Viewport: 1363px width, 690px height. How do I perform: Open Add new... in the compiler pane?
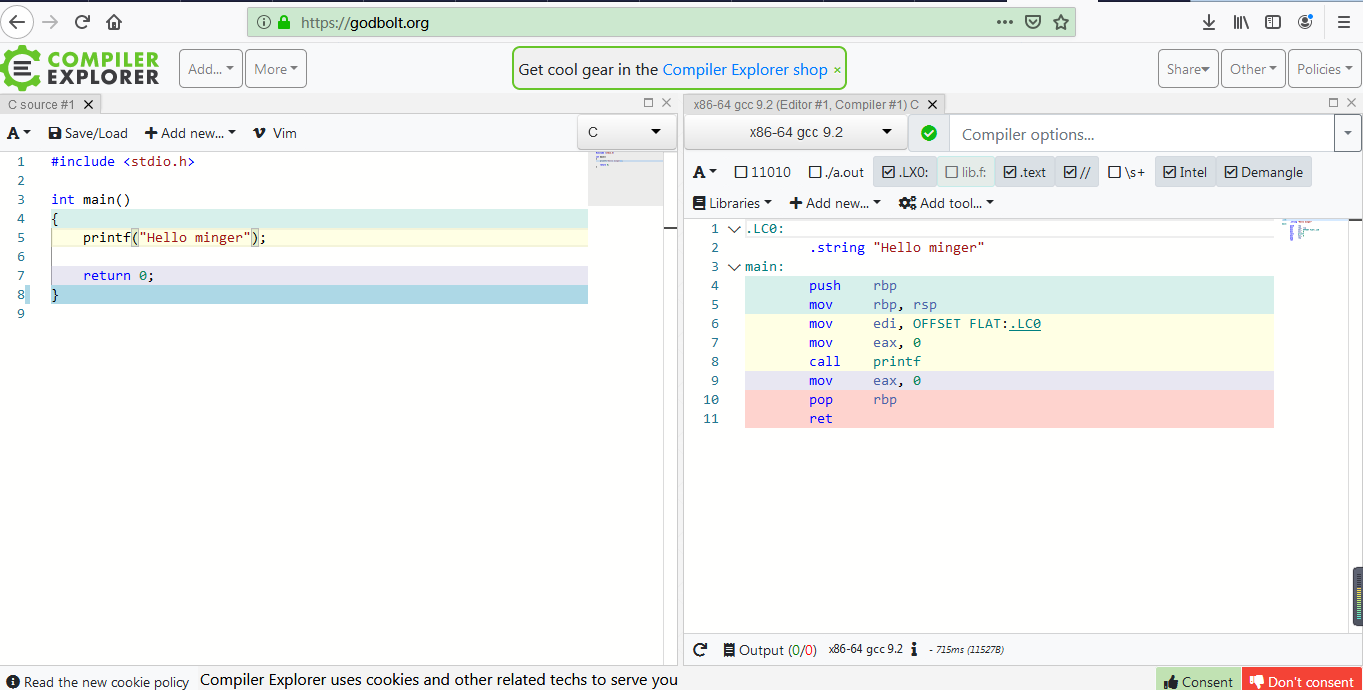point(835,203)
